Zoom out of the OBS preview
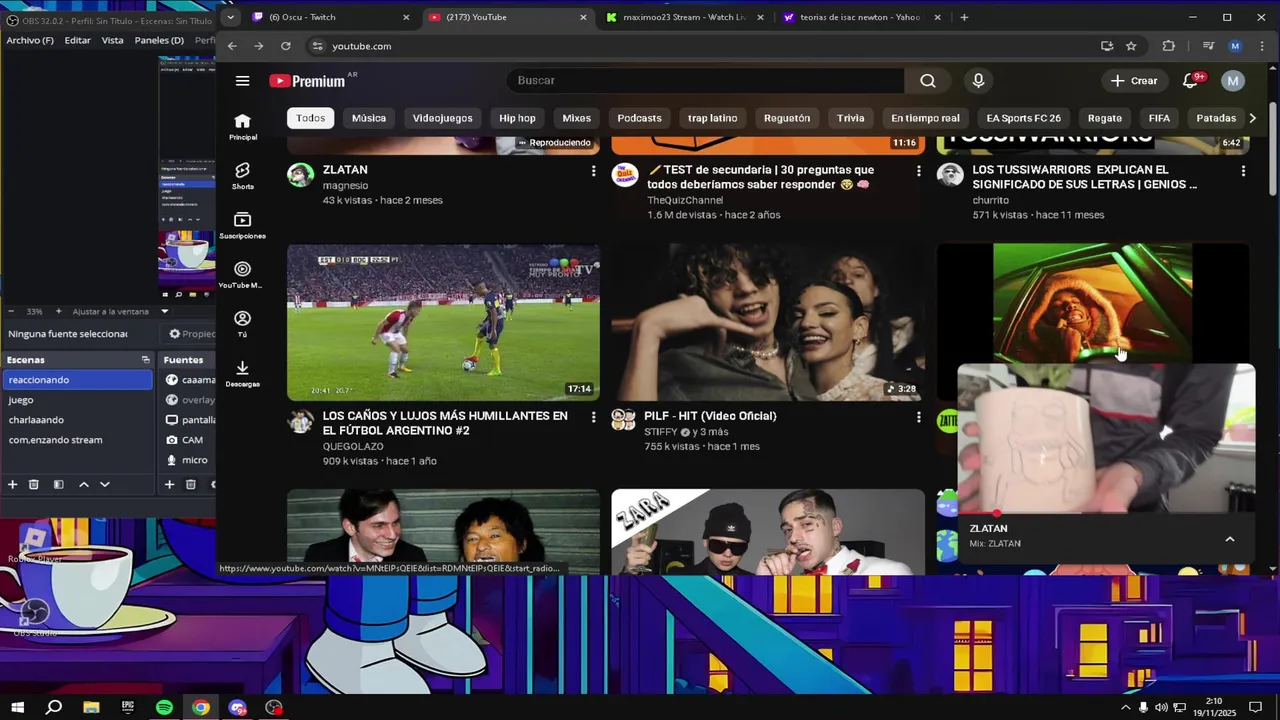Viewport: 1280px width, 720px height. (13, 311)
